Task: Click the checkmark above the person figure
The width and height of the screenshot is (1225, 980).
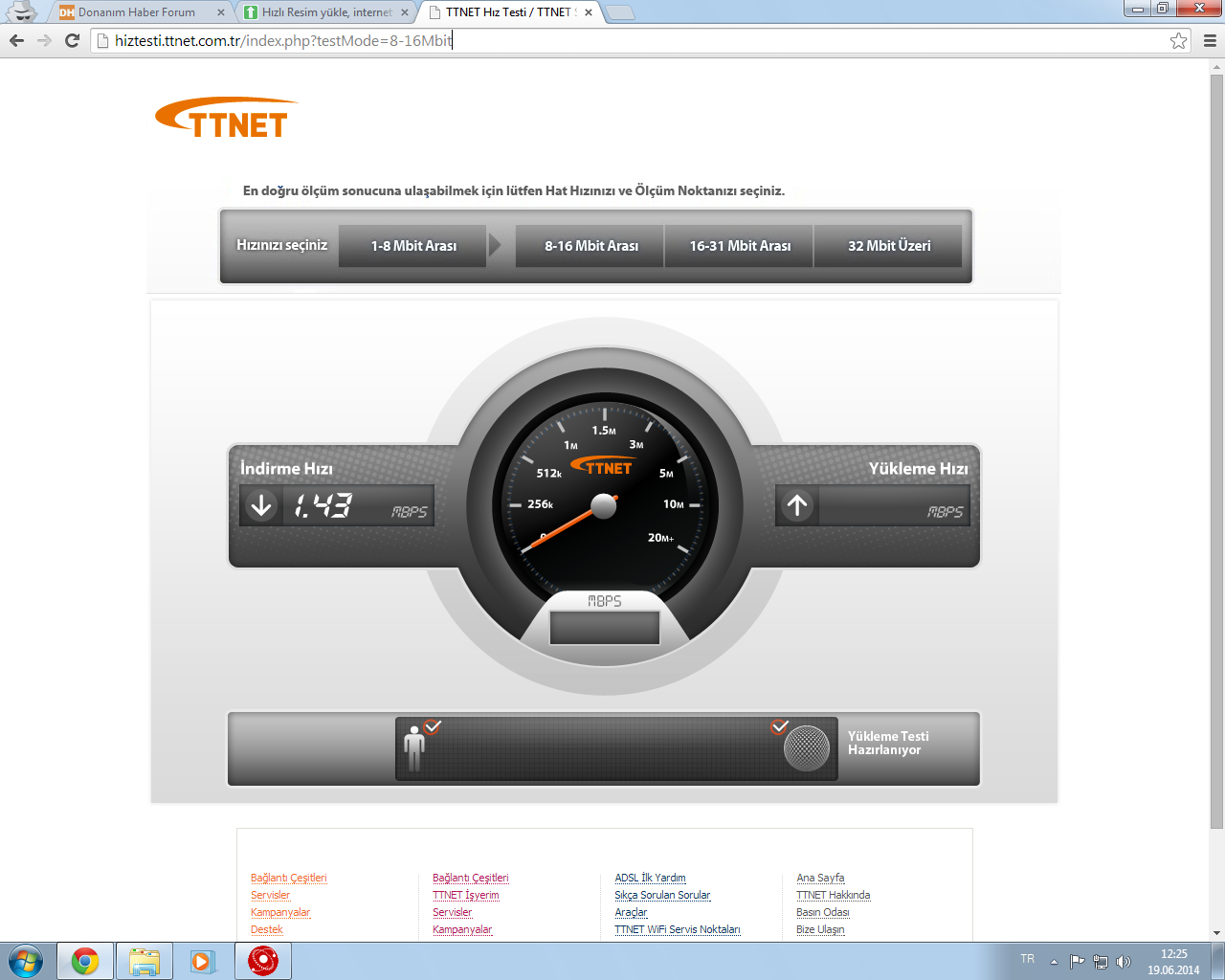Action: [434, 725]
